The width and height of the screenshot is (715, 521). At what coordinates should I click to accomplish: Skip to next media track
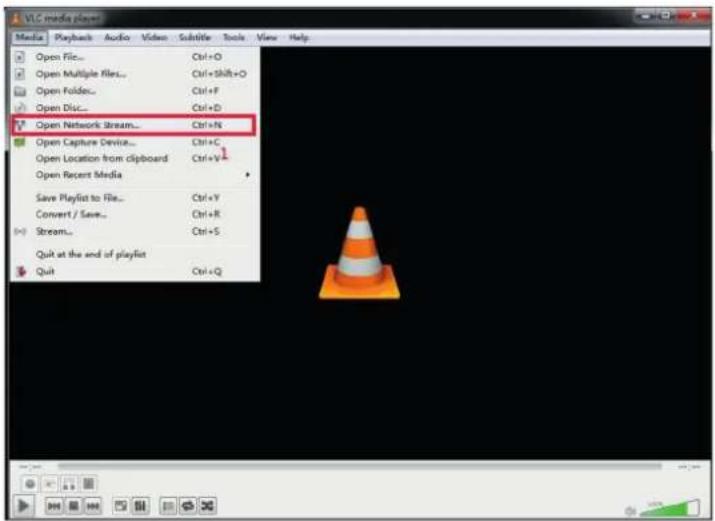tap(93, 506)
